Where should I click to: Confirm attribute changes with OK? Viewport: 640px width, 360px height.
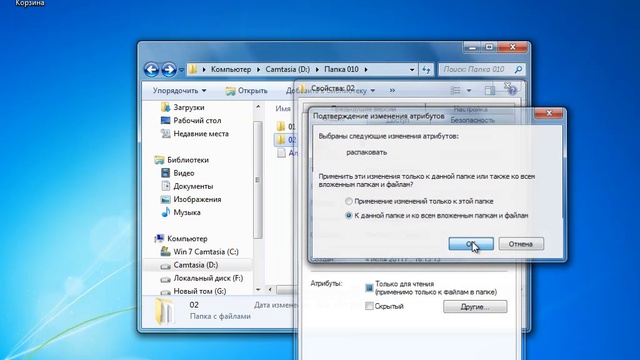point(471,244)
